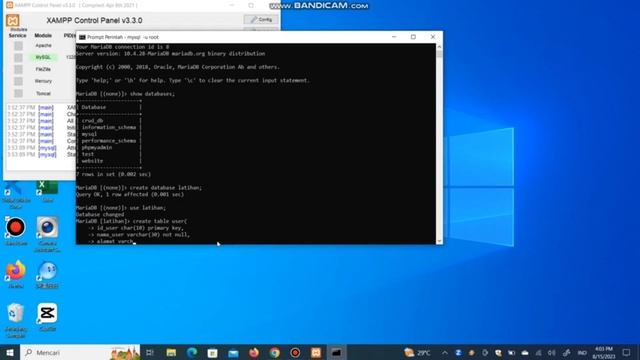Screen dimensions: 640x360
Task: Toggle FileZilla service checkbox in XAMPP
Action: [x=18, y=69]
